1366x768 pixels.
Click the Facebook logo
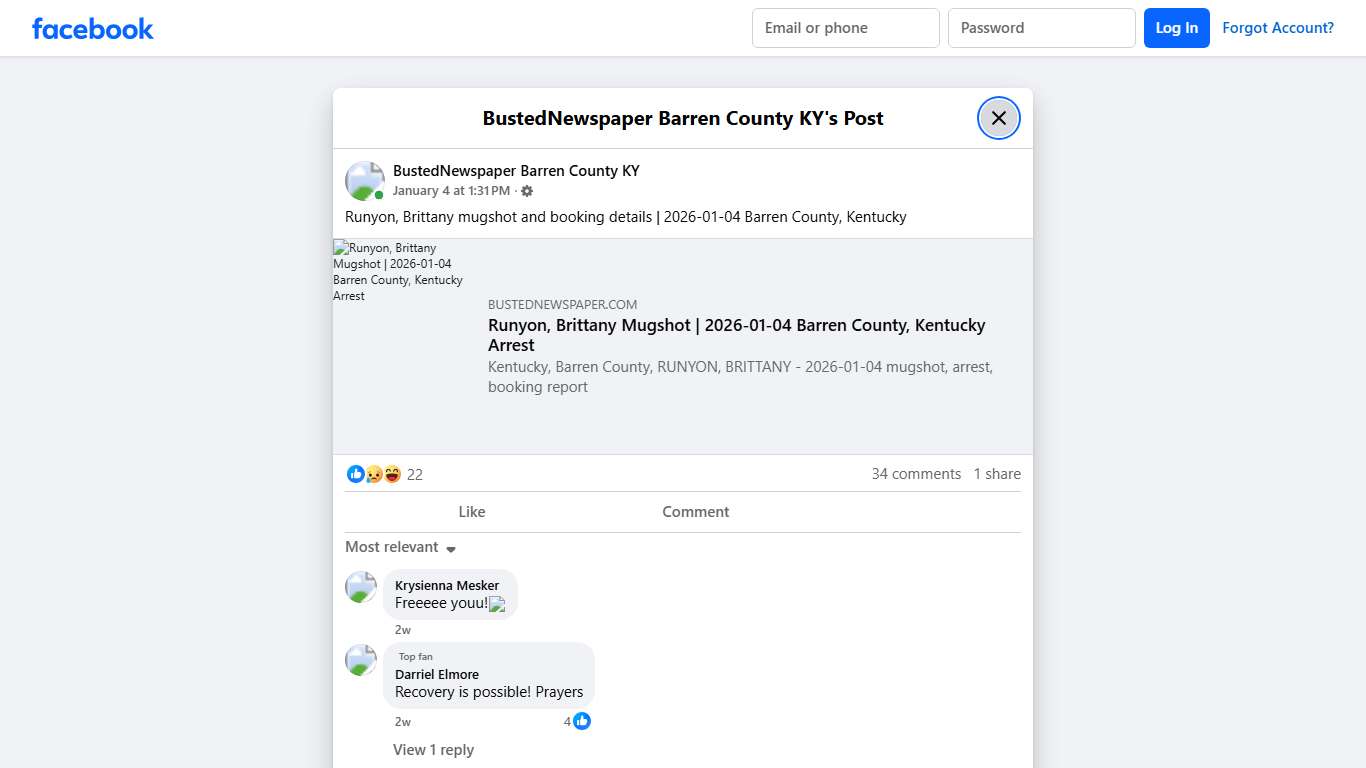pos(92,28)
